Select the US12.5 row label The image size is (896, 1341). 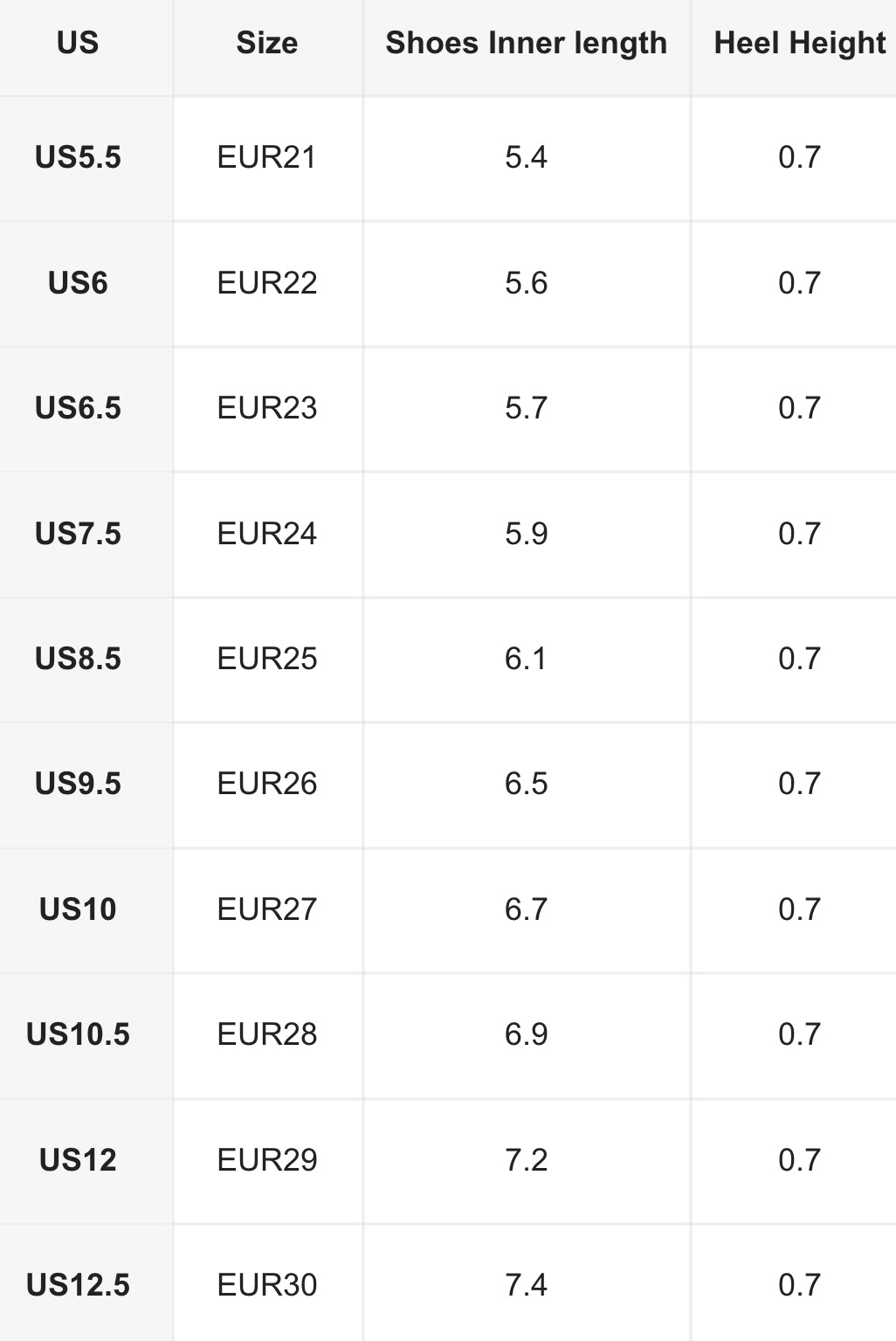pyautogui.click(x=78, y=1285)
